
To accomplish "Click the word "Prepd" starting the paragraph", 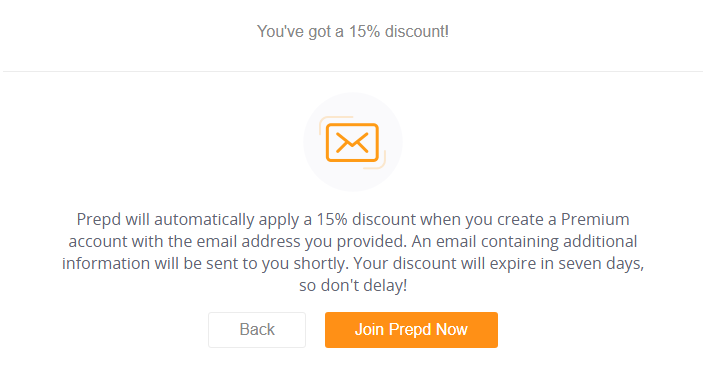I will pyautogui.click(x=98, y=220).
